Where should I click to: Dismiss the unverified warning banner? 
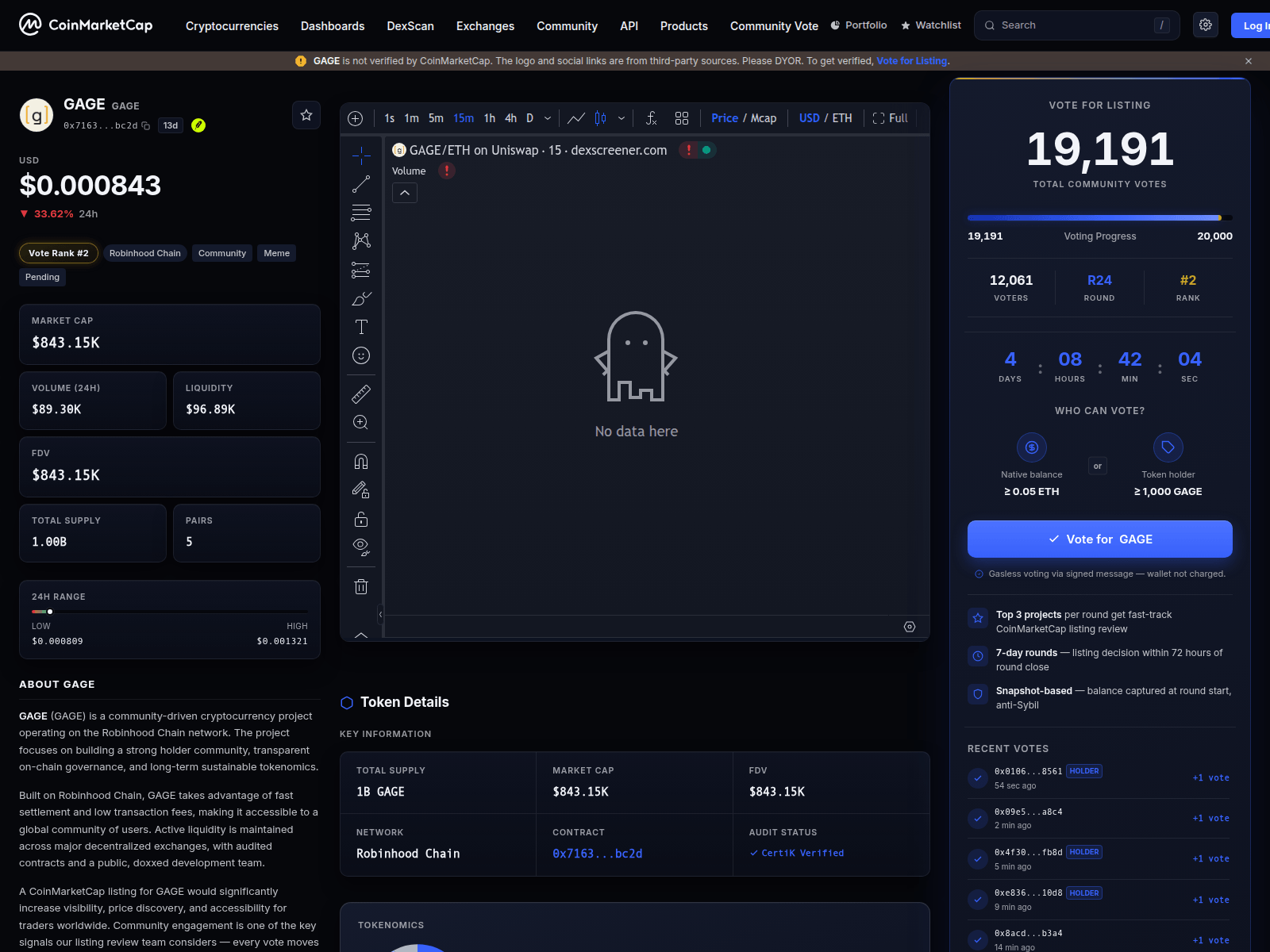(1249, 61)
